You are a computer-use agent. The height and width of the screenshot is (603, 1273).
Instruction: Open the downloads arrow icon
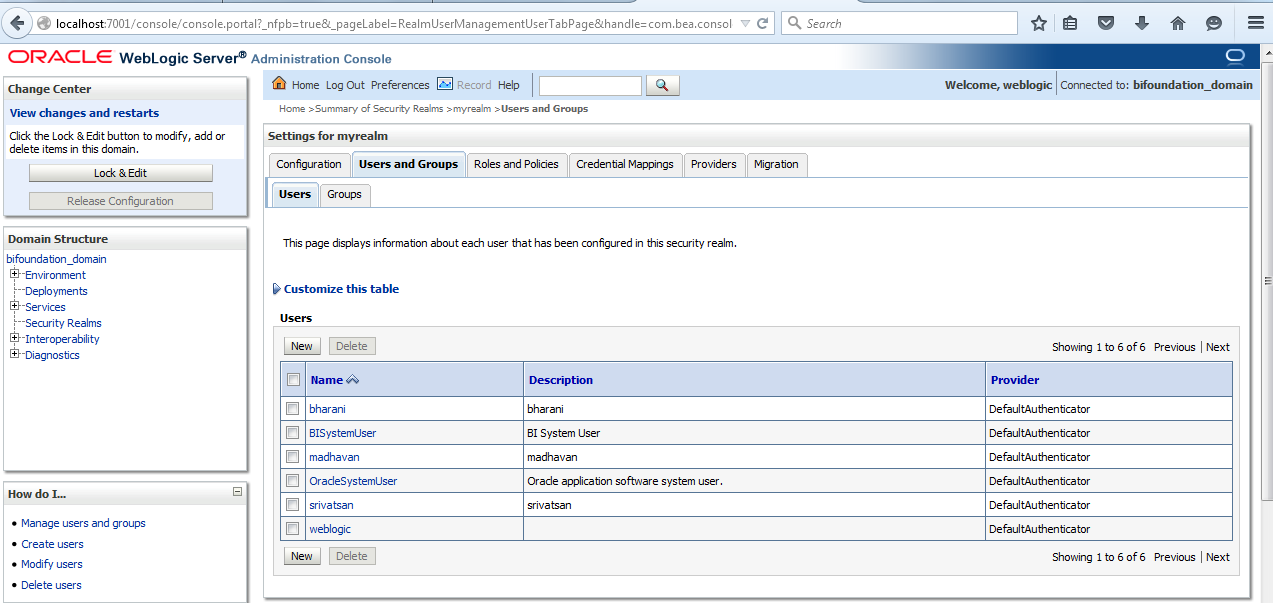coord(1141,23)
